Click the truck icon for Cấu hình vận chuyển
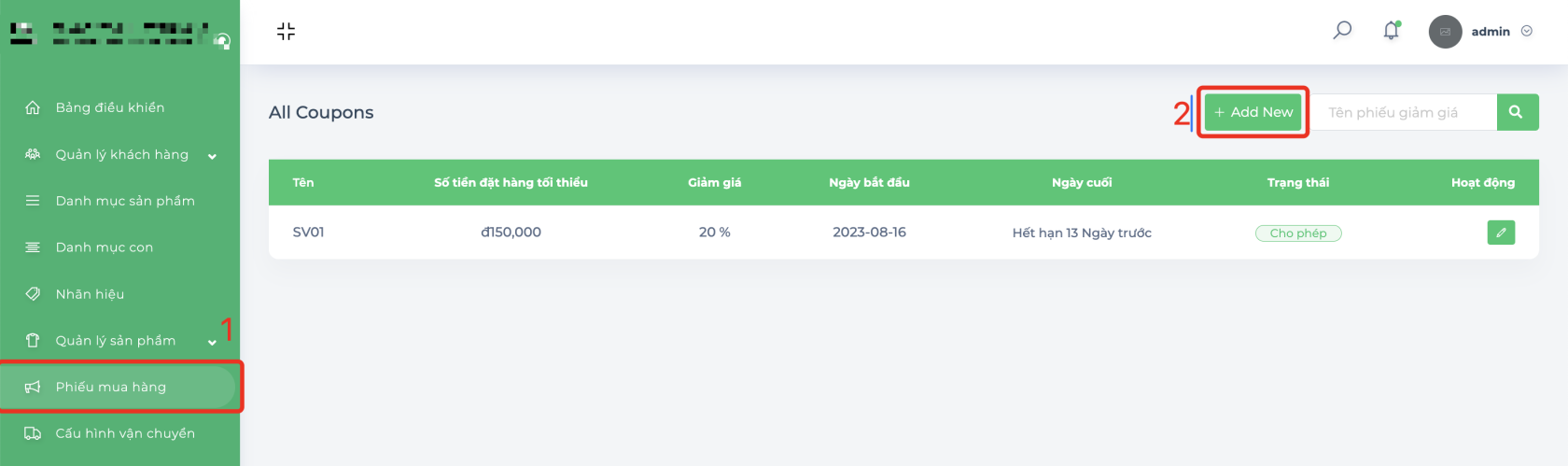 33,433
